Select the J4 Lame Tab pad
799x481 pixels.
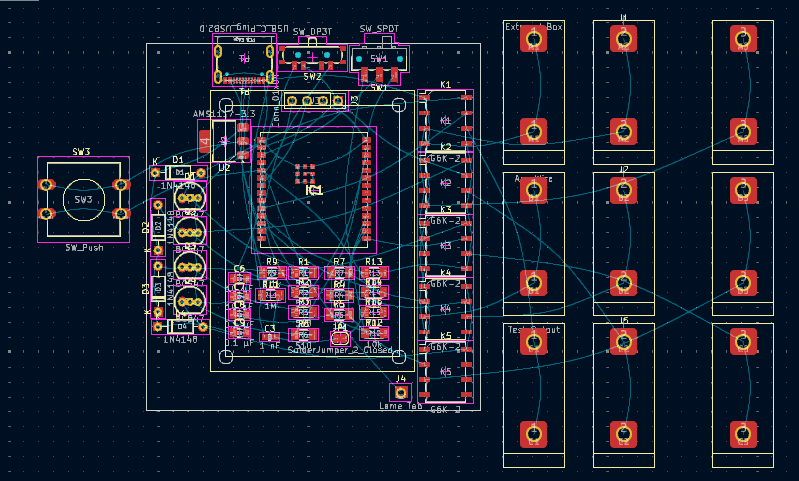click(x=400, y=392)
